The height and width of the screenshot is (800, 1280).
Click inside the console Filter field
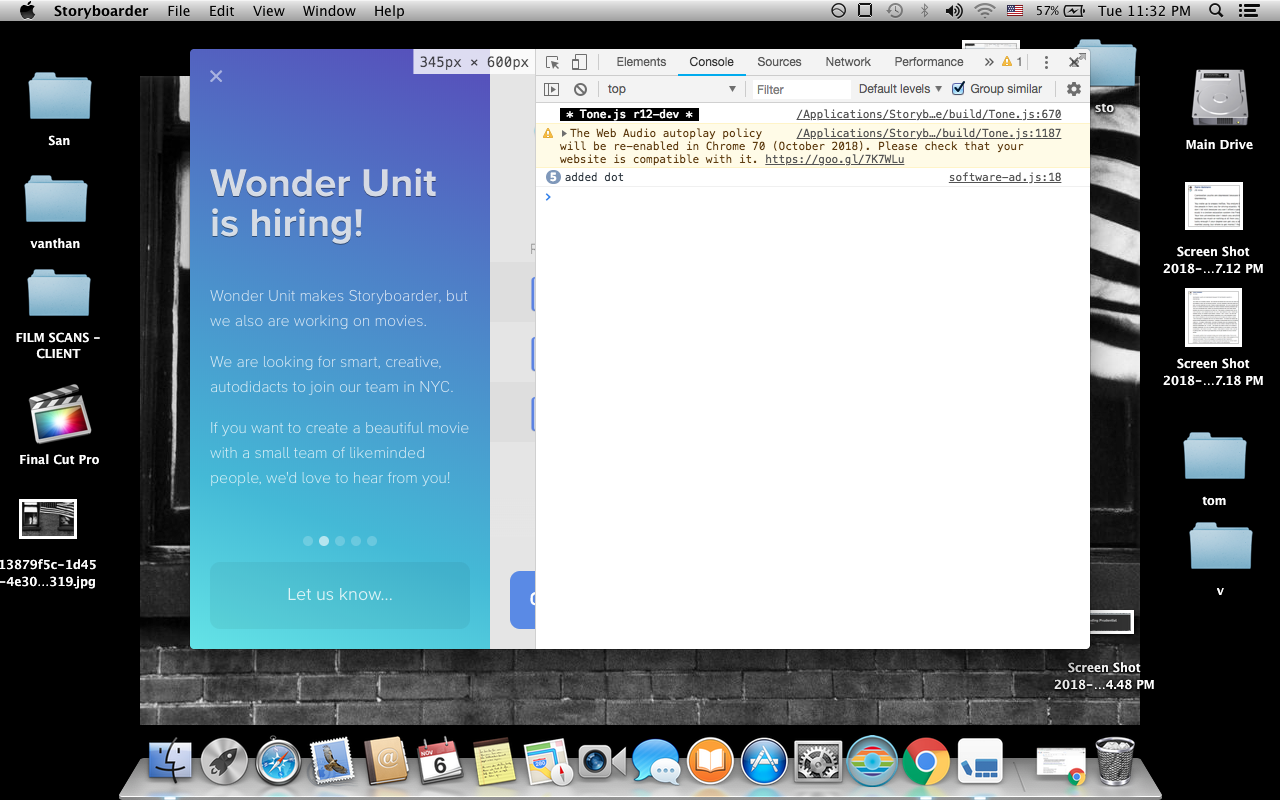799,89
